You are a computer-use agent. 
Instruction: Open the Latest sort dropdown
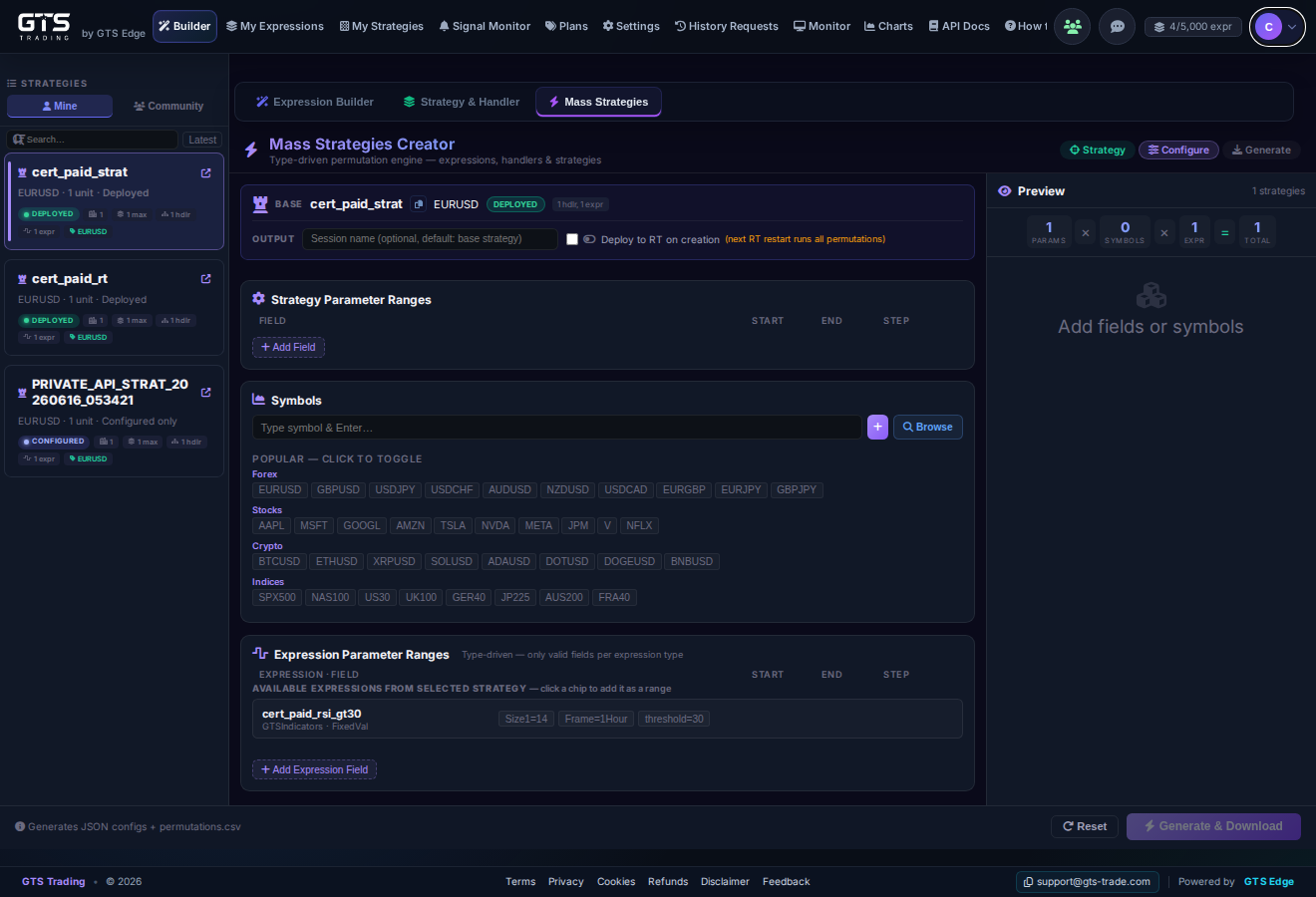[x=202, y=140]
